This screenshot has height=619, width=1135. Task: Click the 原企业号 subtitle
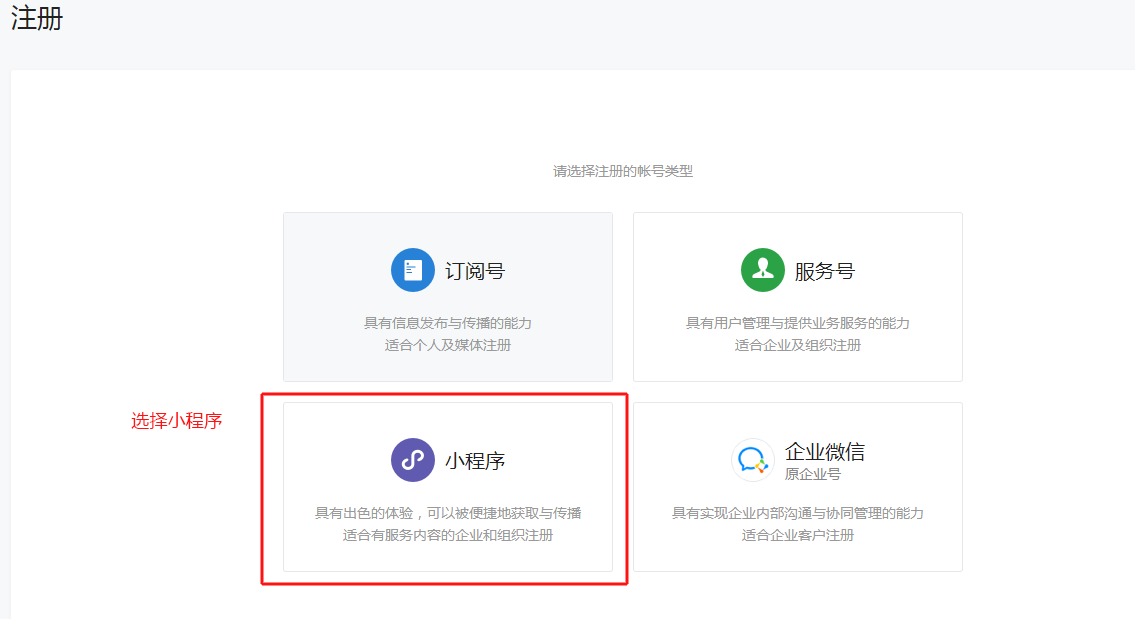coord(813,474)
